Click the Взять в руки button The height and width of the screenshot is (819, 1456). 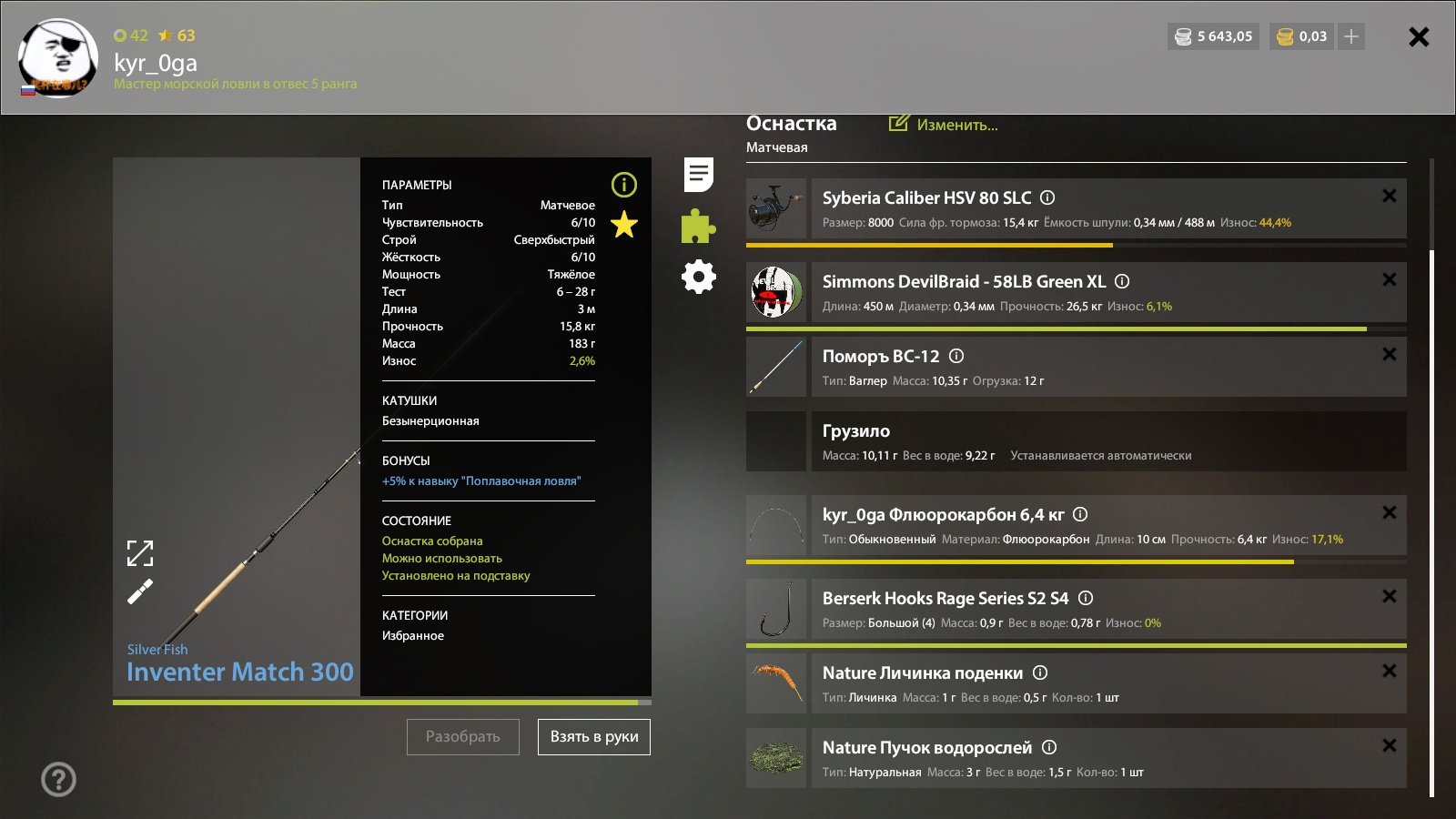pos(594,737)
